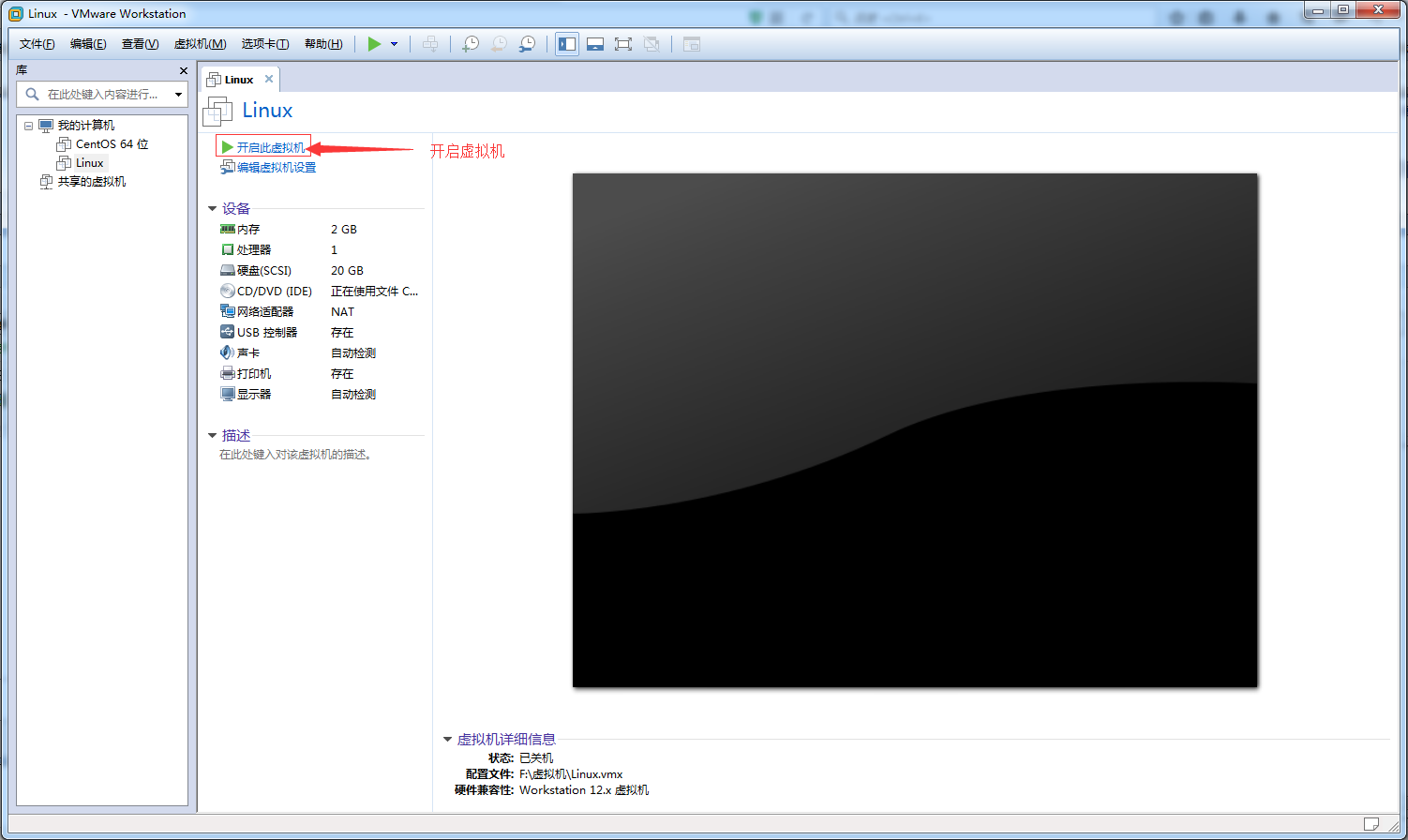Open the library search filter dropdown arrow
This screenshot has height=840, width=1408.
click(178, 95)
